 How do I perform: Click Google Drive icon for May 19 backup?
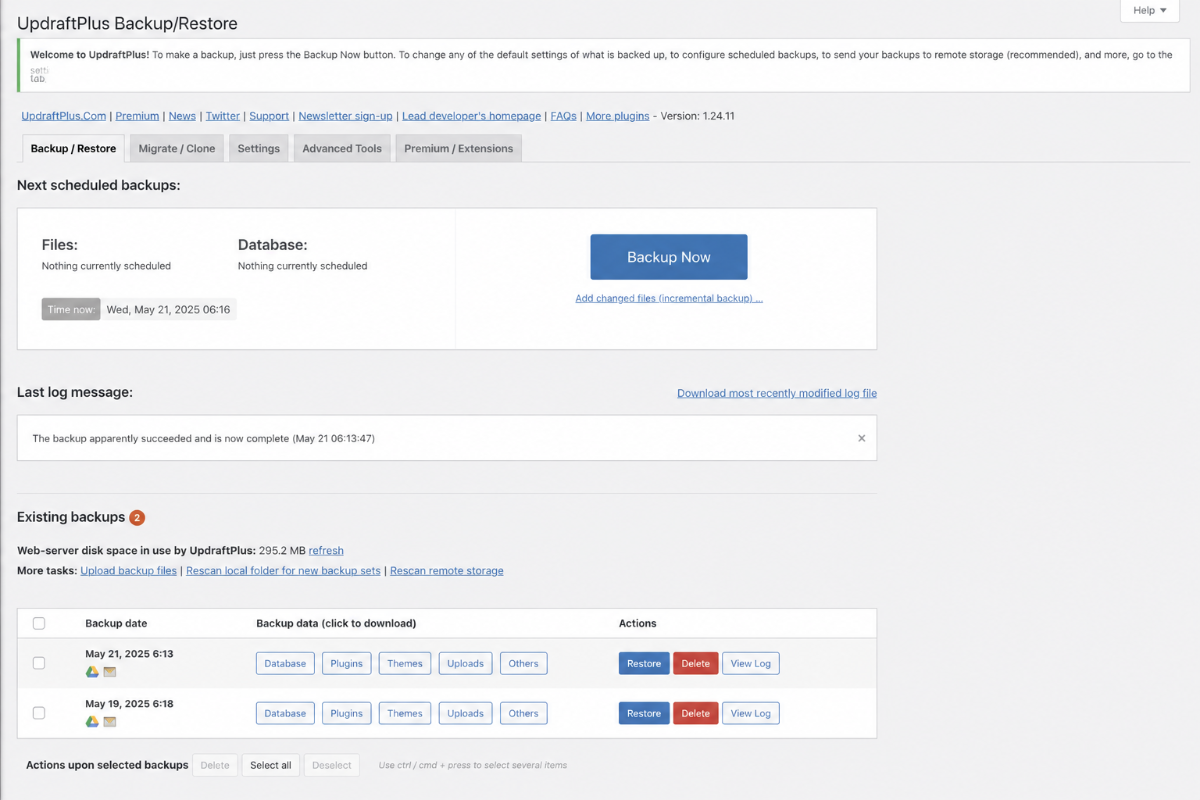(91, 722)
